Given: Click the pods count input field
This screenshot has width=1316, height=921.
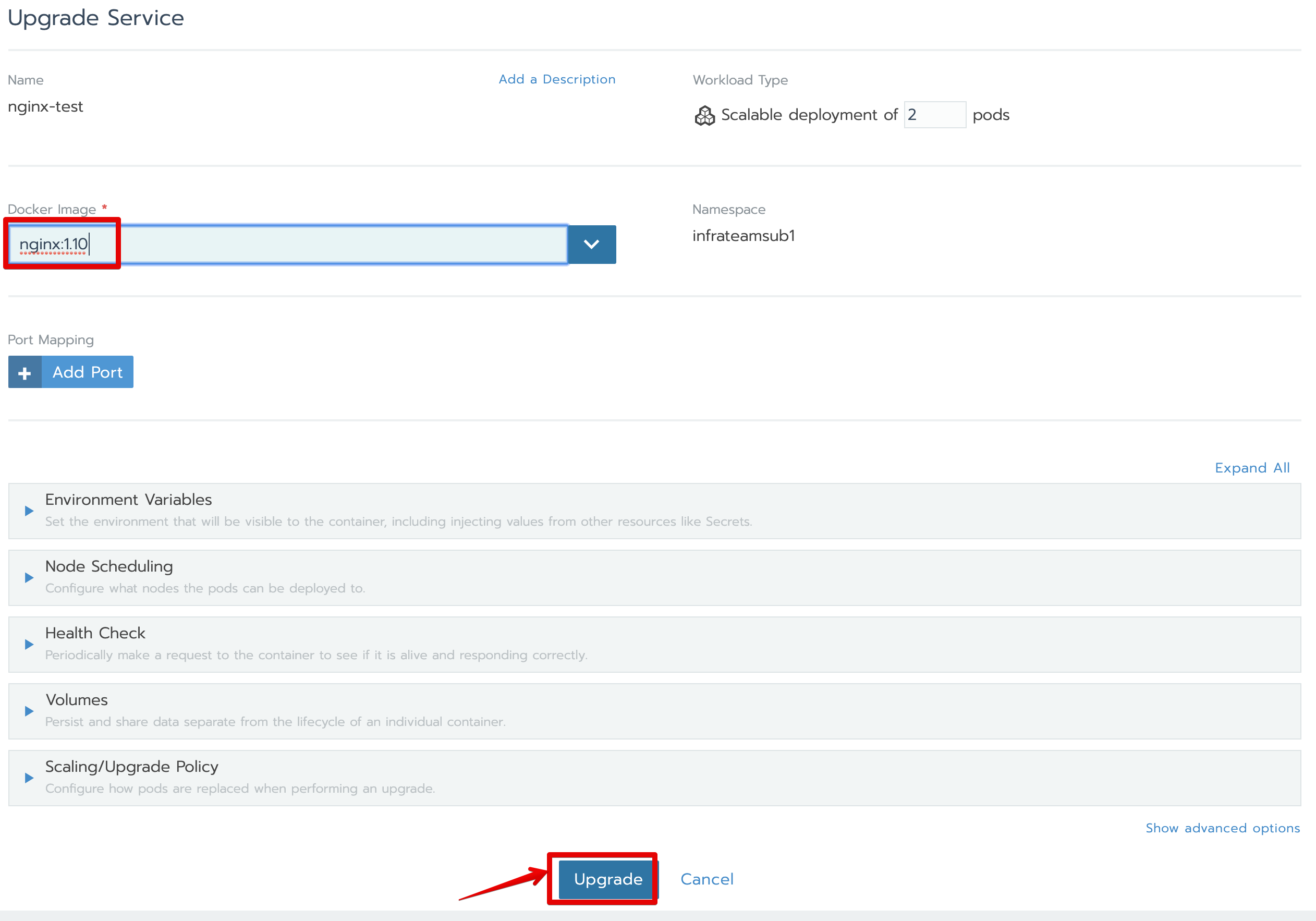Looking at the screenshot, I should click(934, 115).
